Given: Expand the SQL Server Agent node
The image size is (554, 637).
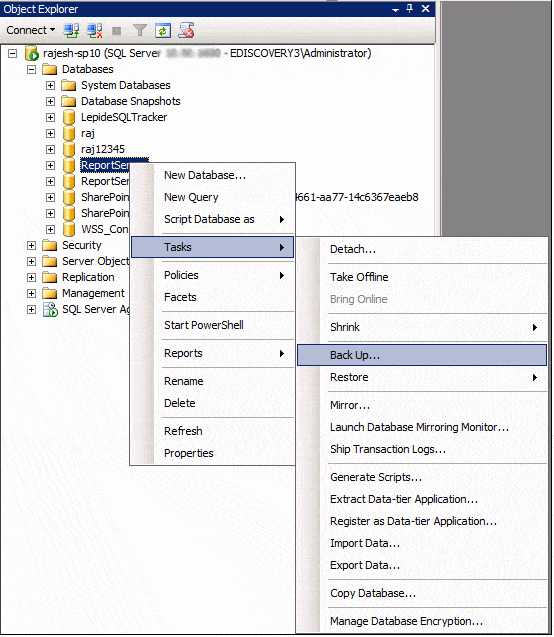Looking at the screenshot, I should click(31, 310).
